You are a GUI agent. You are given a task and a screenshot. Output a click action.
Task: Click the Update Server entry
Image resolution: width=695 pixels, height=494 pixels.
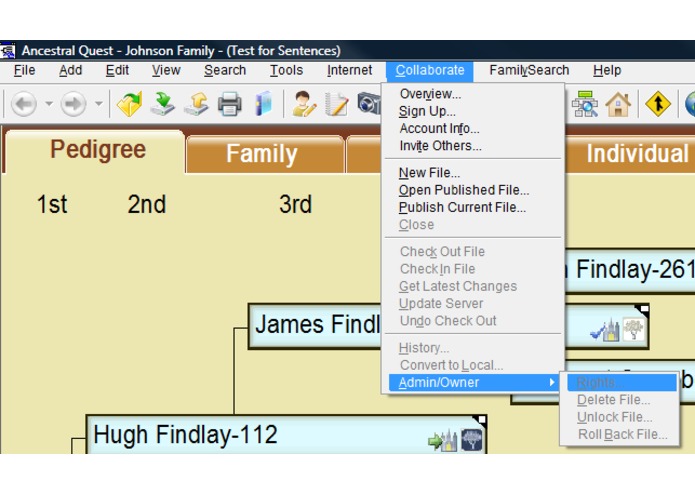pos(473,303)
